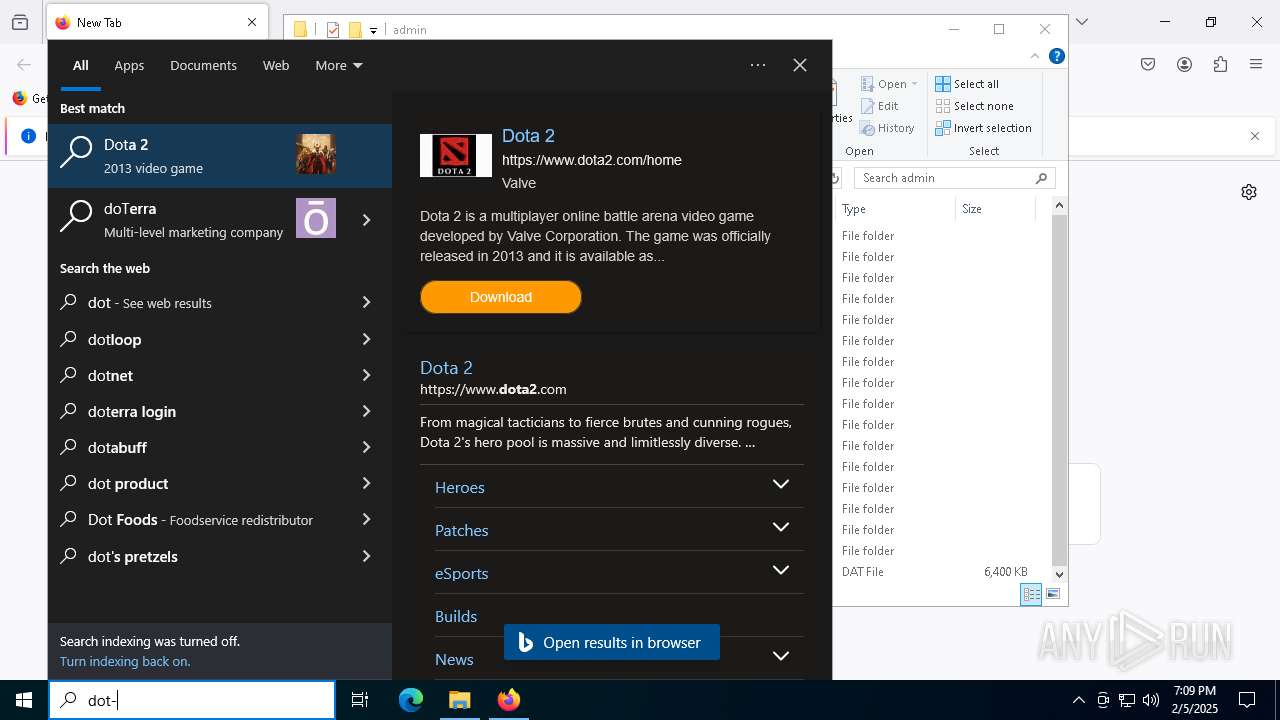Image resolution: width=1280 pixels, height=720 pixels.
Task: Switch Explorer to details view icon
Action: point(1031,594)
